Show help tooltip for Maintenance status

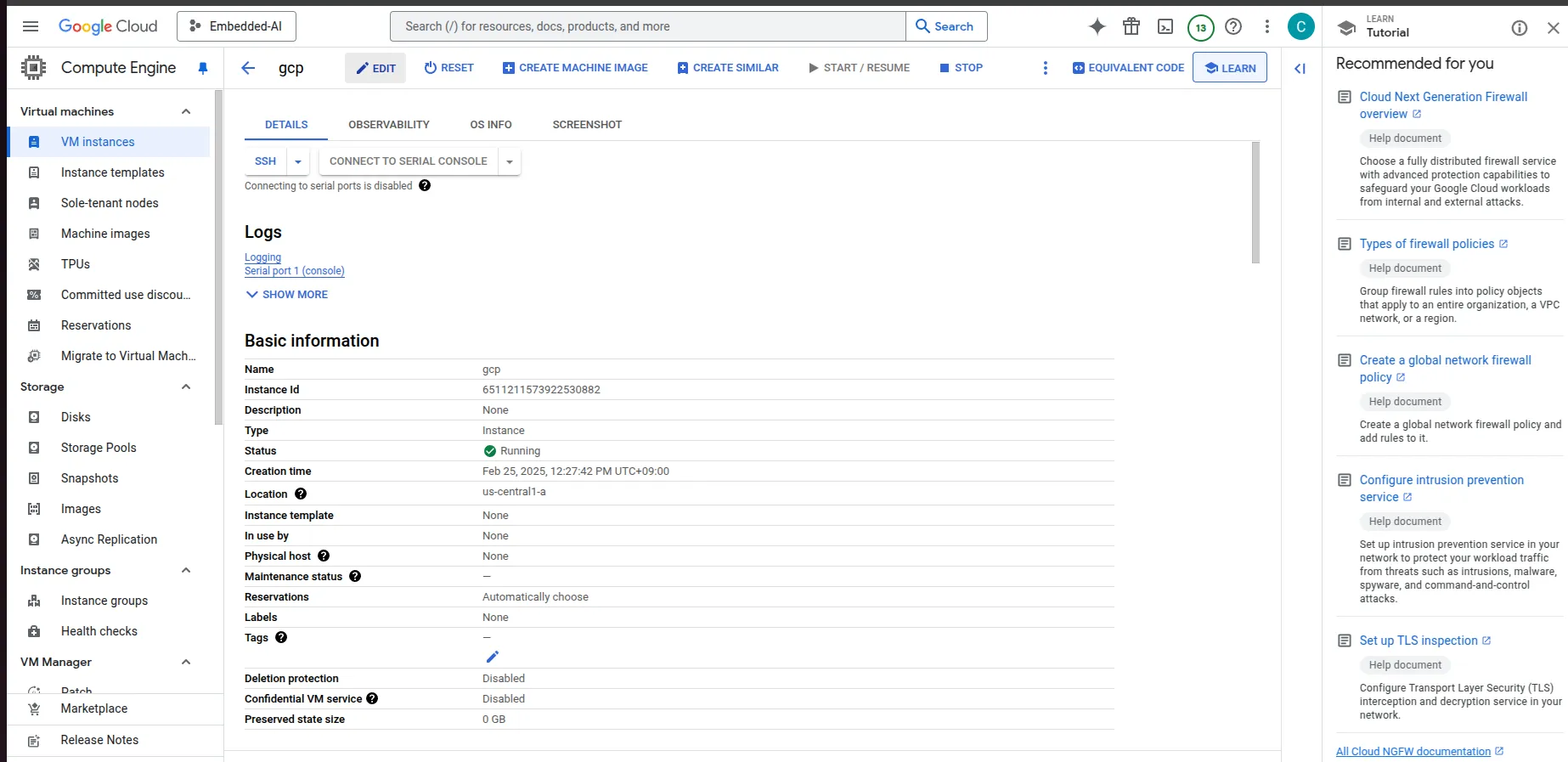[x=355, y=576]
